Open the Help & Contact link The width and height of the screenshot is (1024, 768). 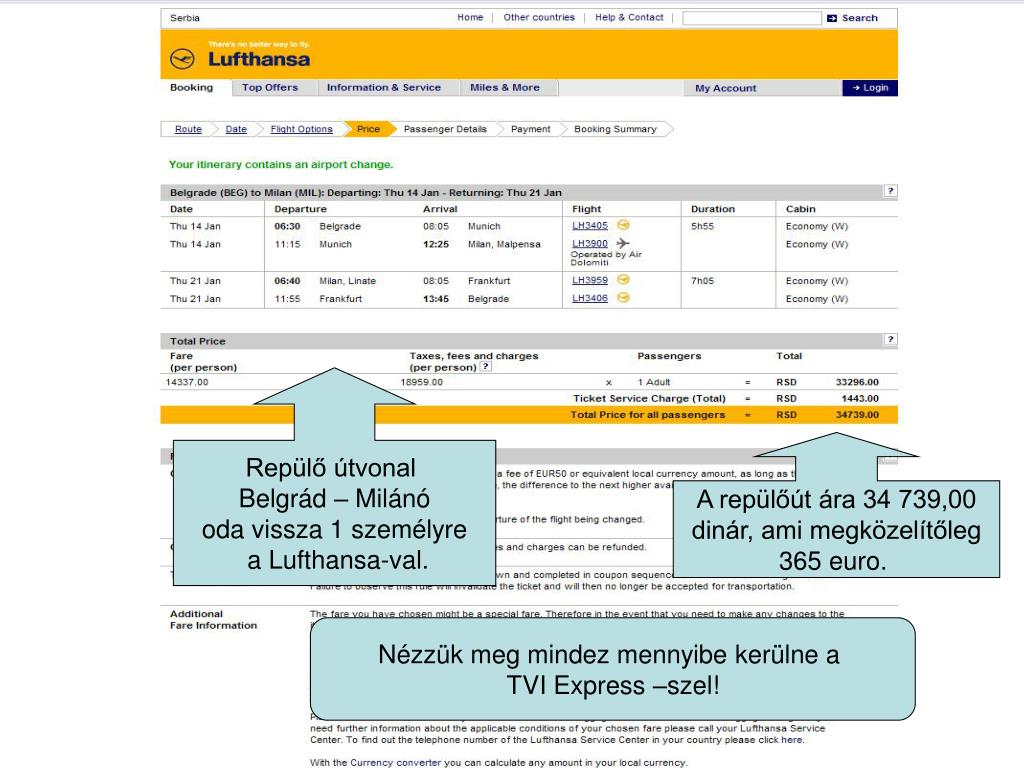pyautogui.click(x=629, y=18)
